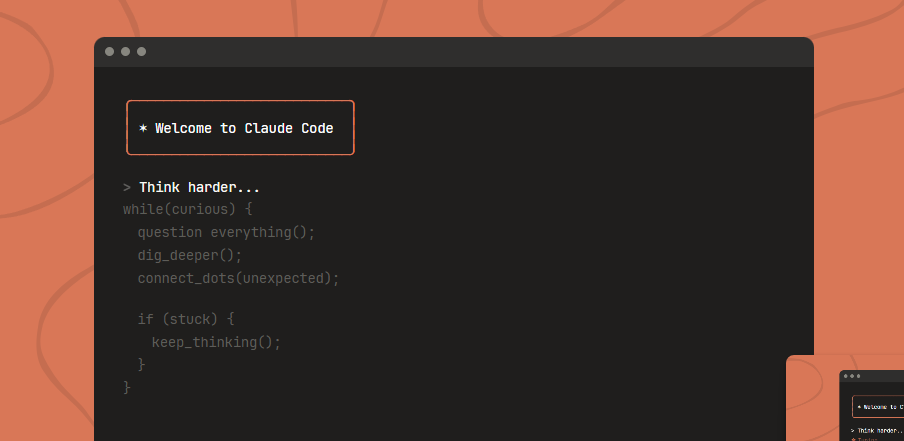
Task: Select the 'connect_dots(unexpected);' line
Action: pyautogui.click(x=239, y=278)
